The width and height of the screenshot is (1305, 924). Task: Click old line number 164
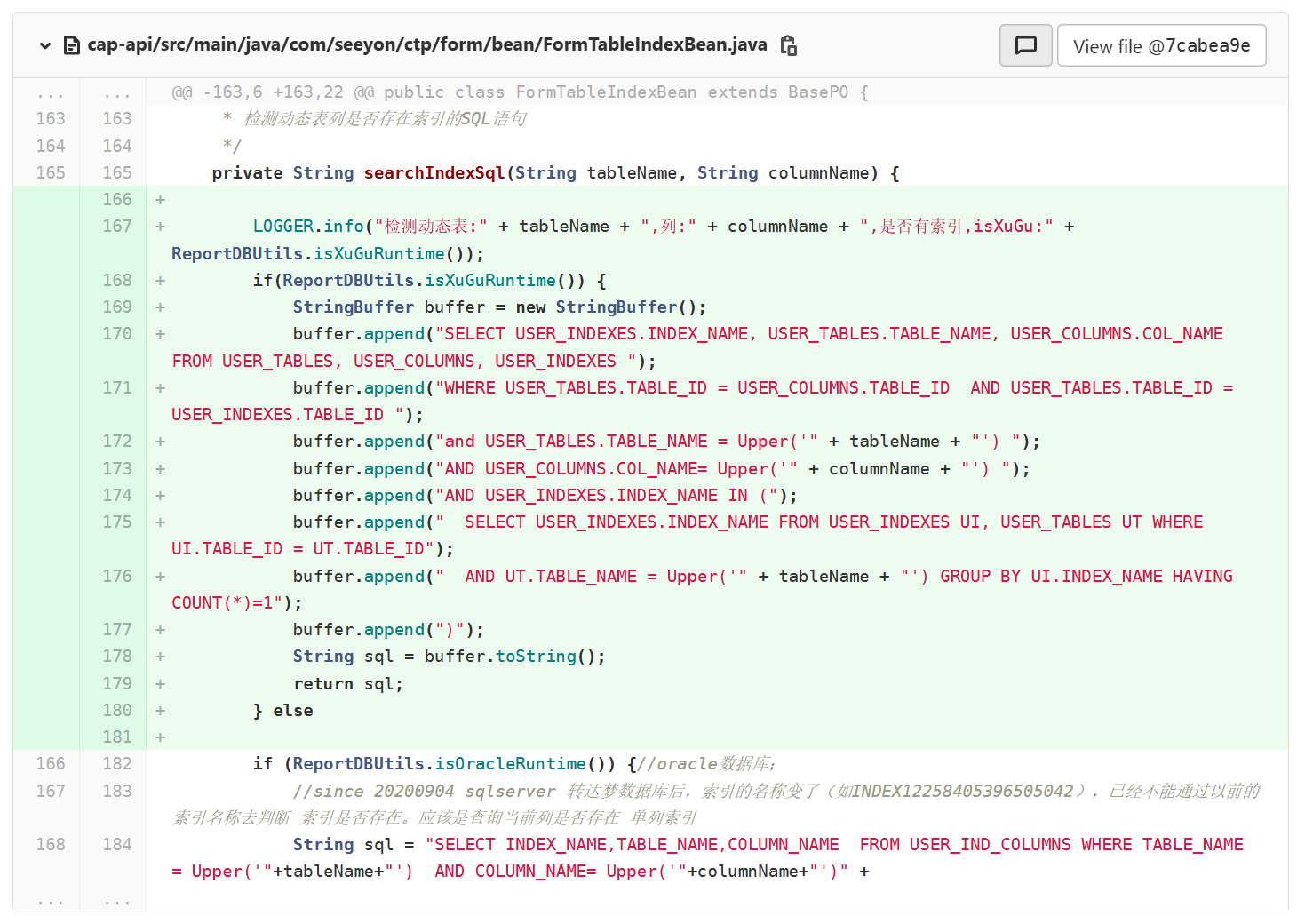click(51, 147)
